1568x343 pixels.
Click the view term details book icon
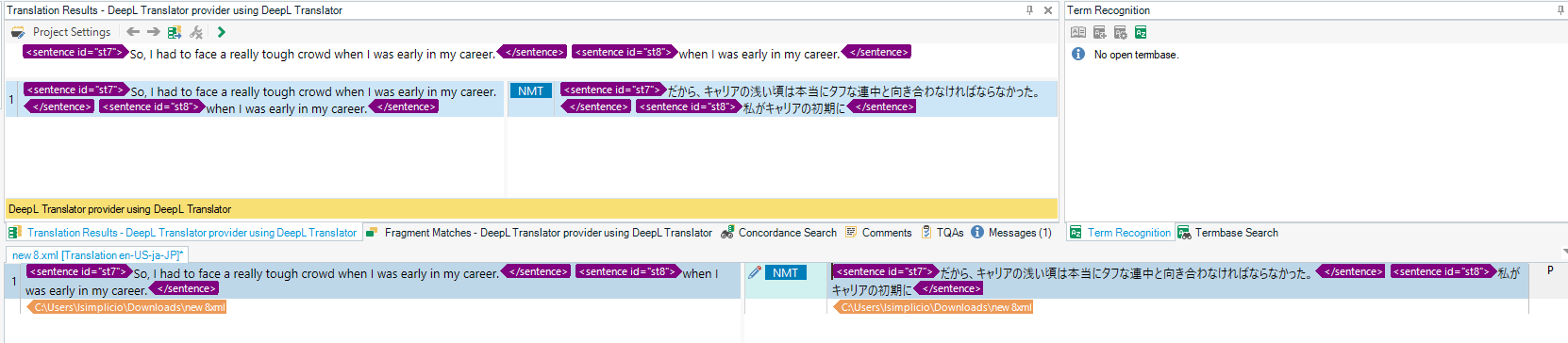point(1078,32)
